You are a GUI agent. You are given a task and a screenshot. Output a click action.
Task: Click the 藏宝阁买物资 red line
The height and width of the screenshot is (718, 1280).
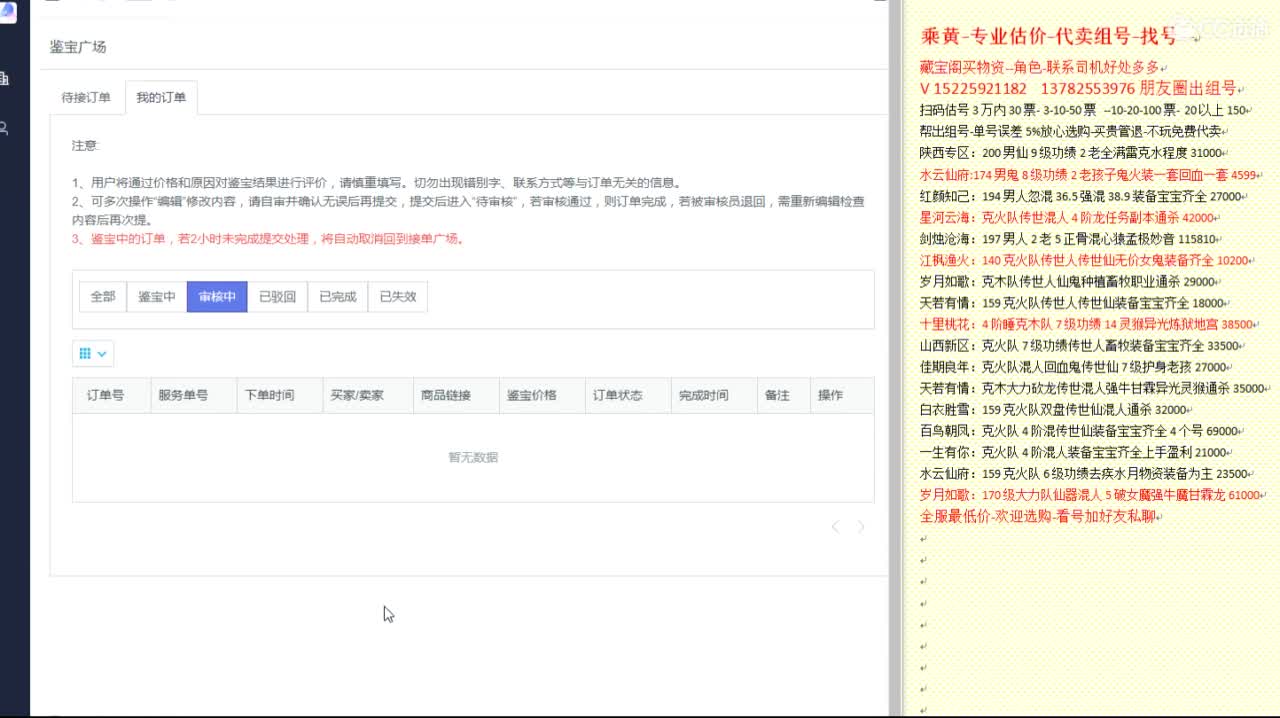click(1040, 67)
